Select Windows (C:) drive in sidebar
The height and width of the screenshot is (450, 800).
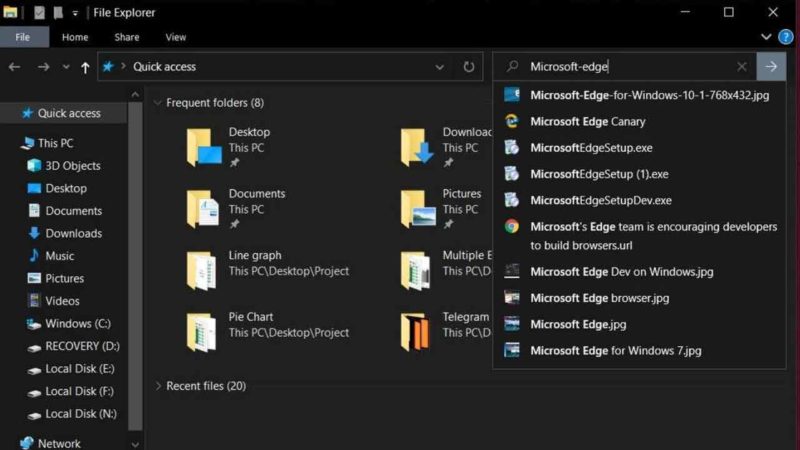pyautogui.click(x=77, y=324)
